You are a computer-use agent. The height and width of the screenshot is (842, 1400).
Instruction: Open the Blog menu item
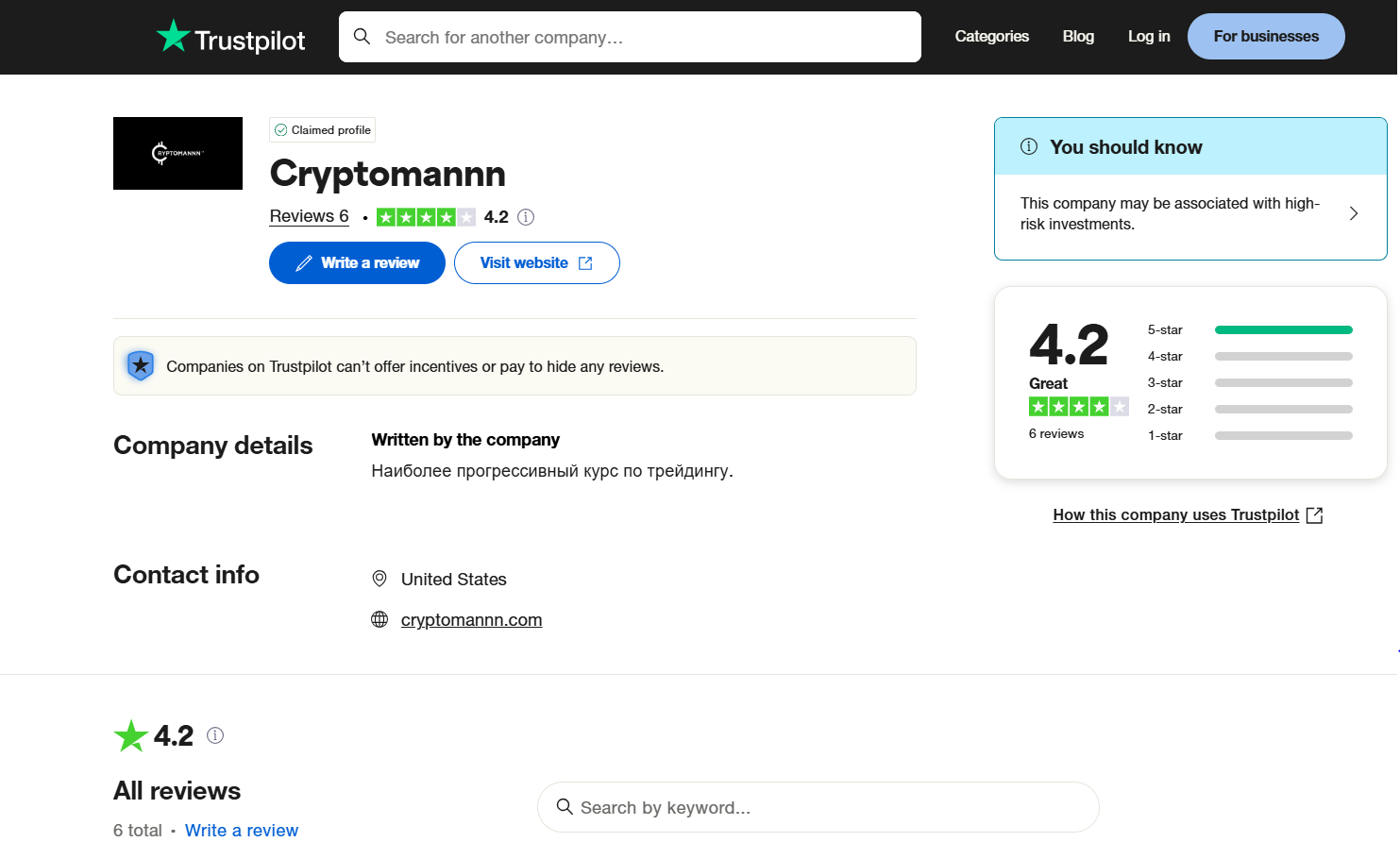click(x=1078, y=36)
